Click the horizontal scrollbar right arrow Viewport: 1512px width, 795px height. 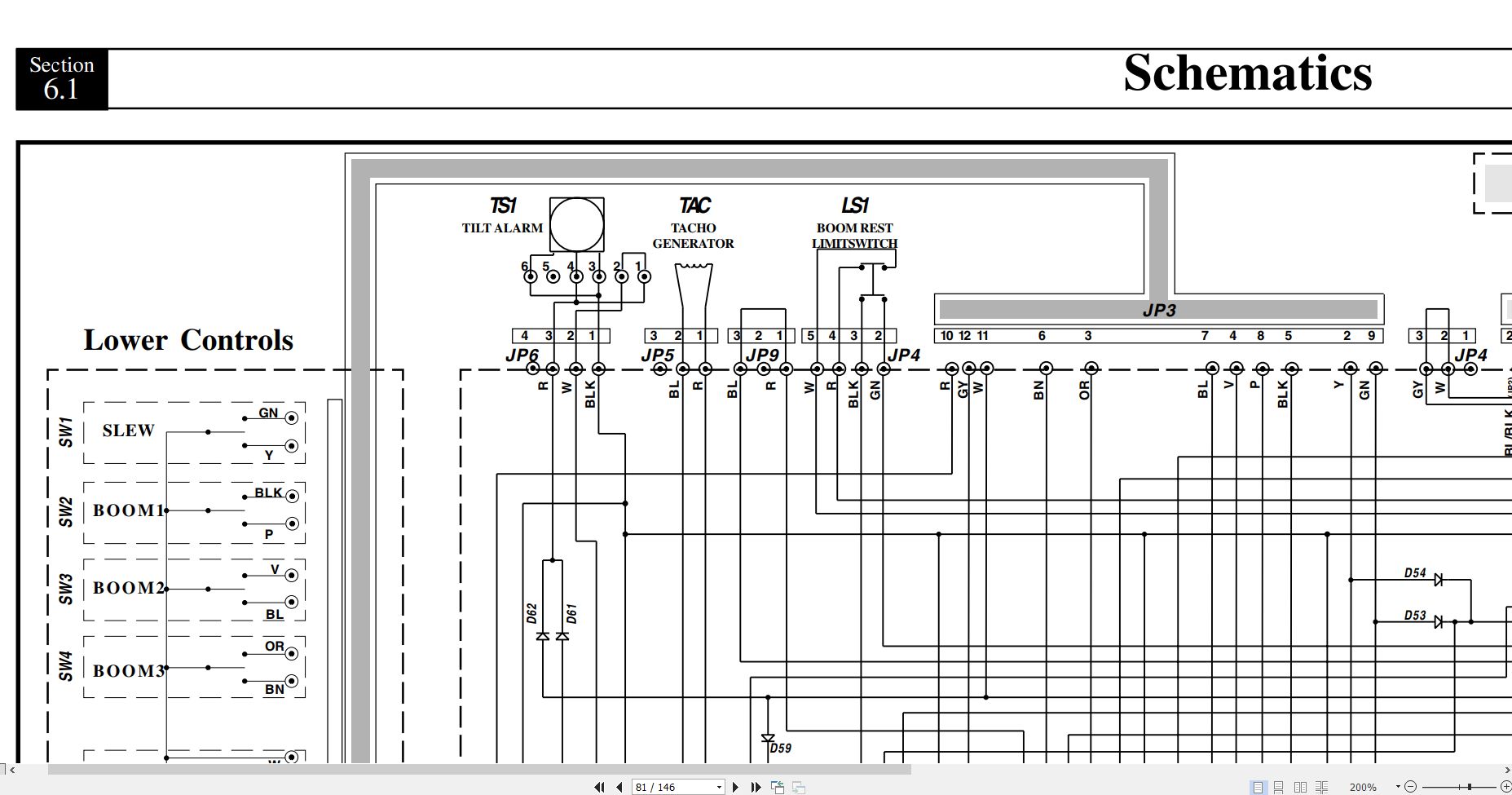point(1506,769)
